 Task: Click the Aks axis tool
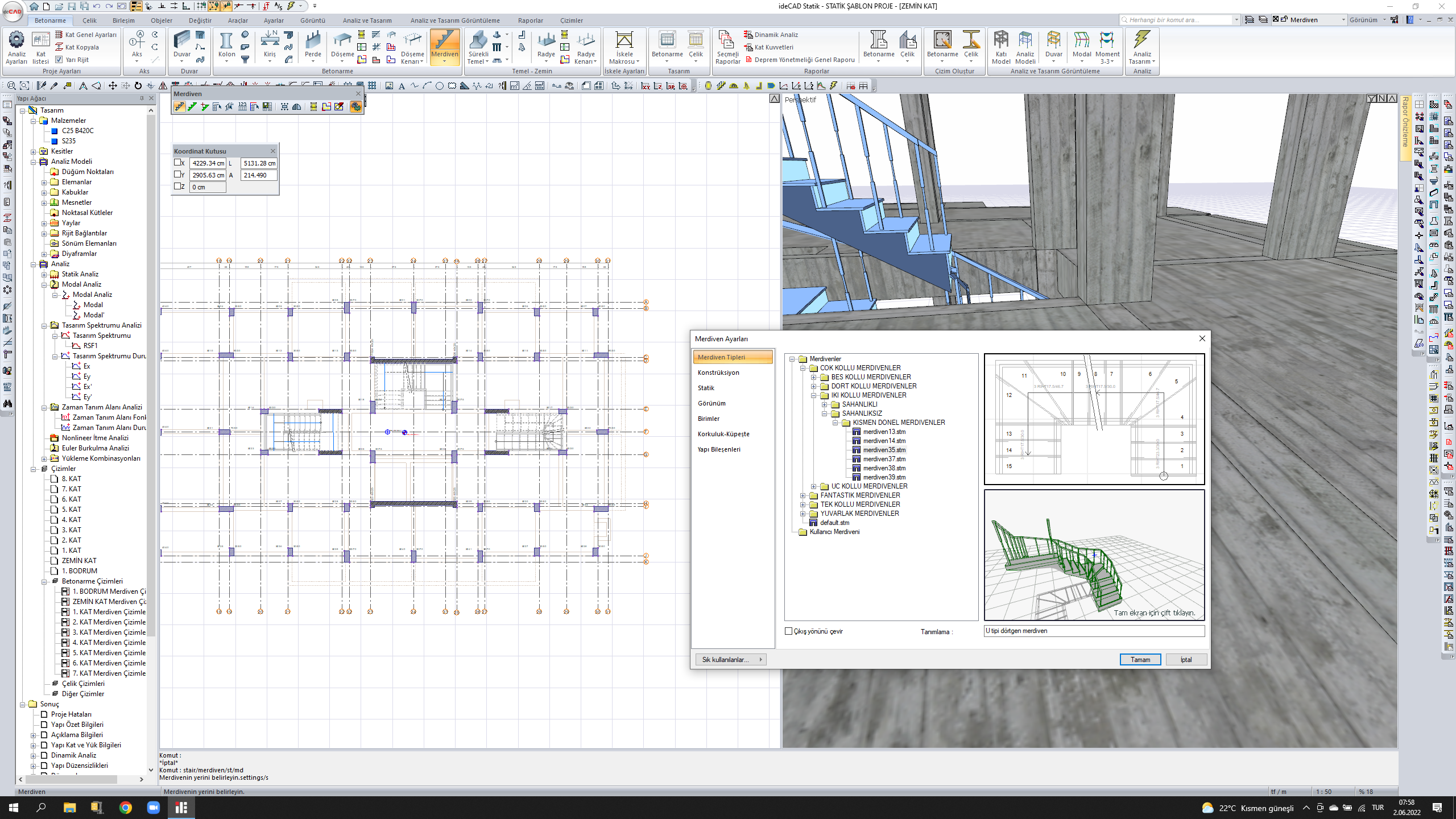137,45
